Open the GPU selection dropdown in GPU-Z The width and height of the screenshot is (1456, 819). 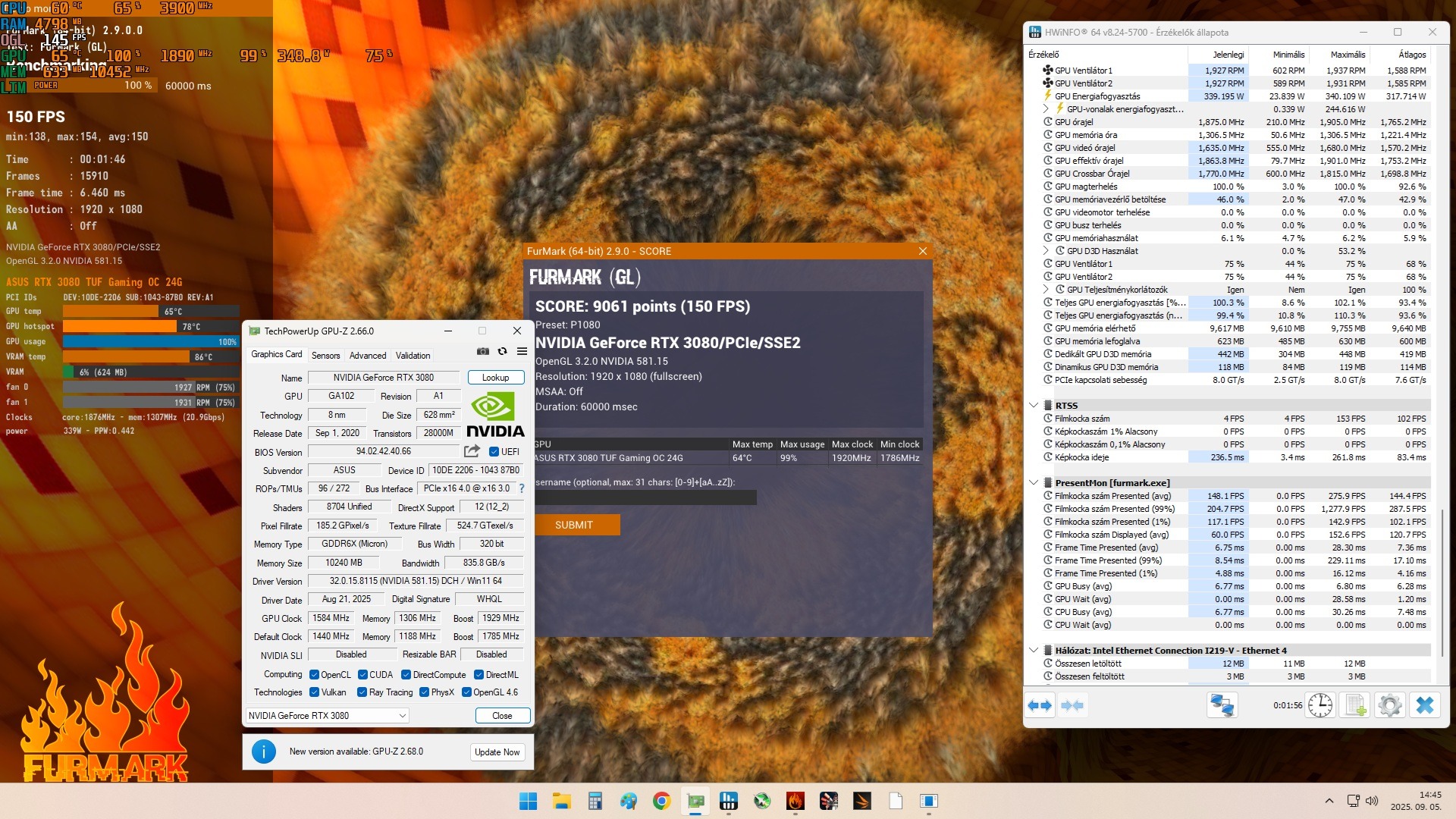pyautogui.click(x=327, y=716)
